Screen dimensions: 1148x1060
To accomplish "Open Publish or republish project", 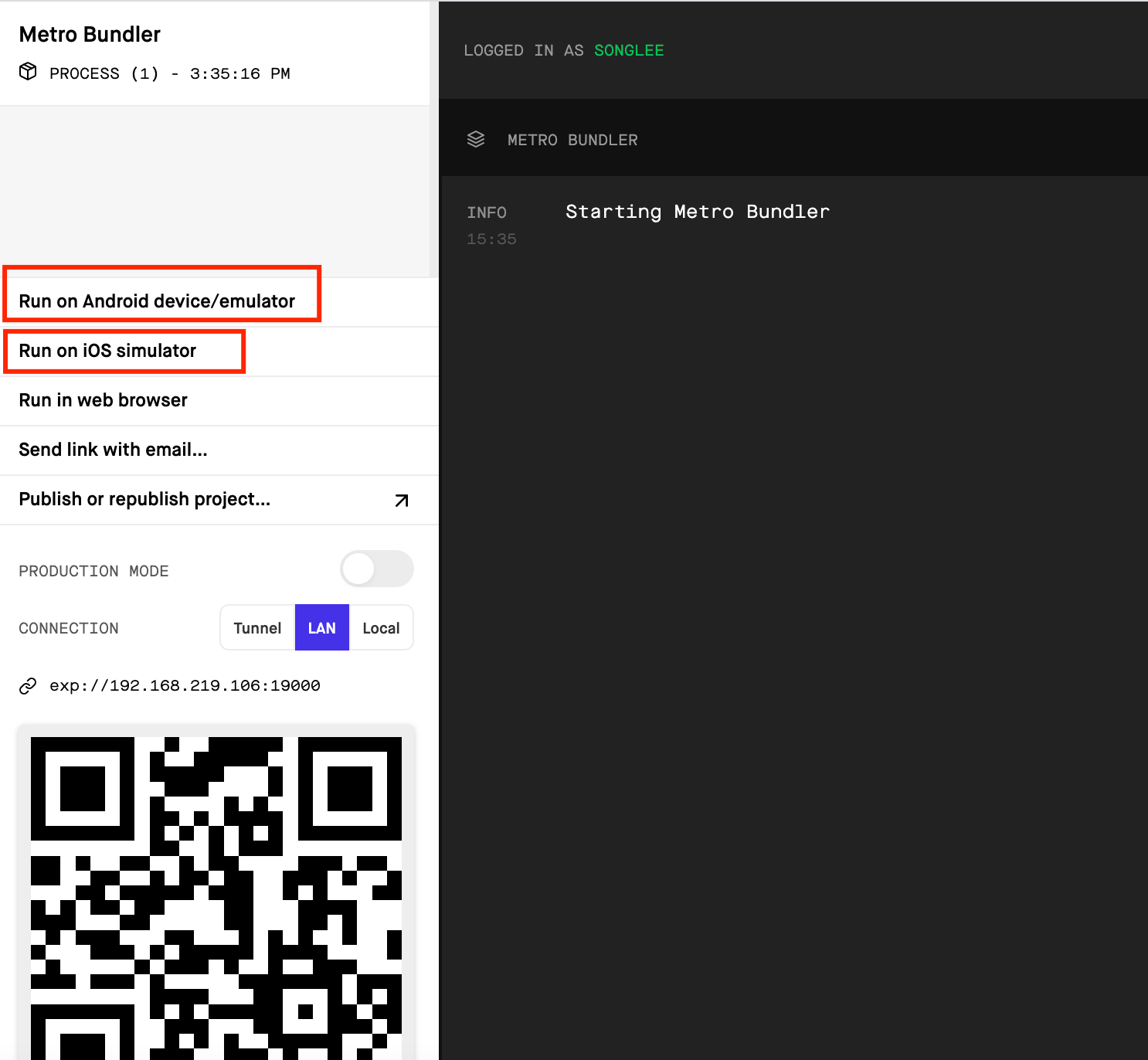I will click(x=219, y=499).
